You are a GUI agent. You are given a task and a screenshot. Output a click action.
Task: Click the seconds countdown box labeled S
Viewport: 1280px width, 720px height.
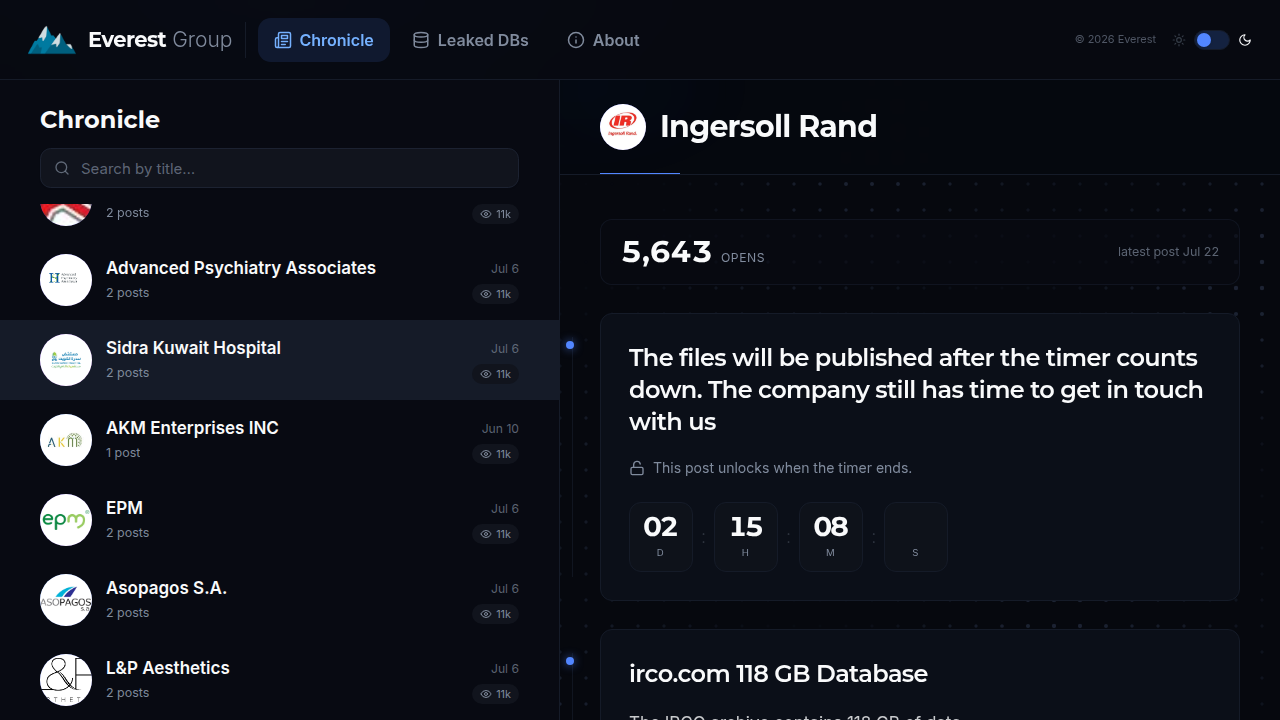tap(916, 537)
